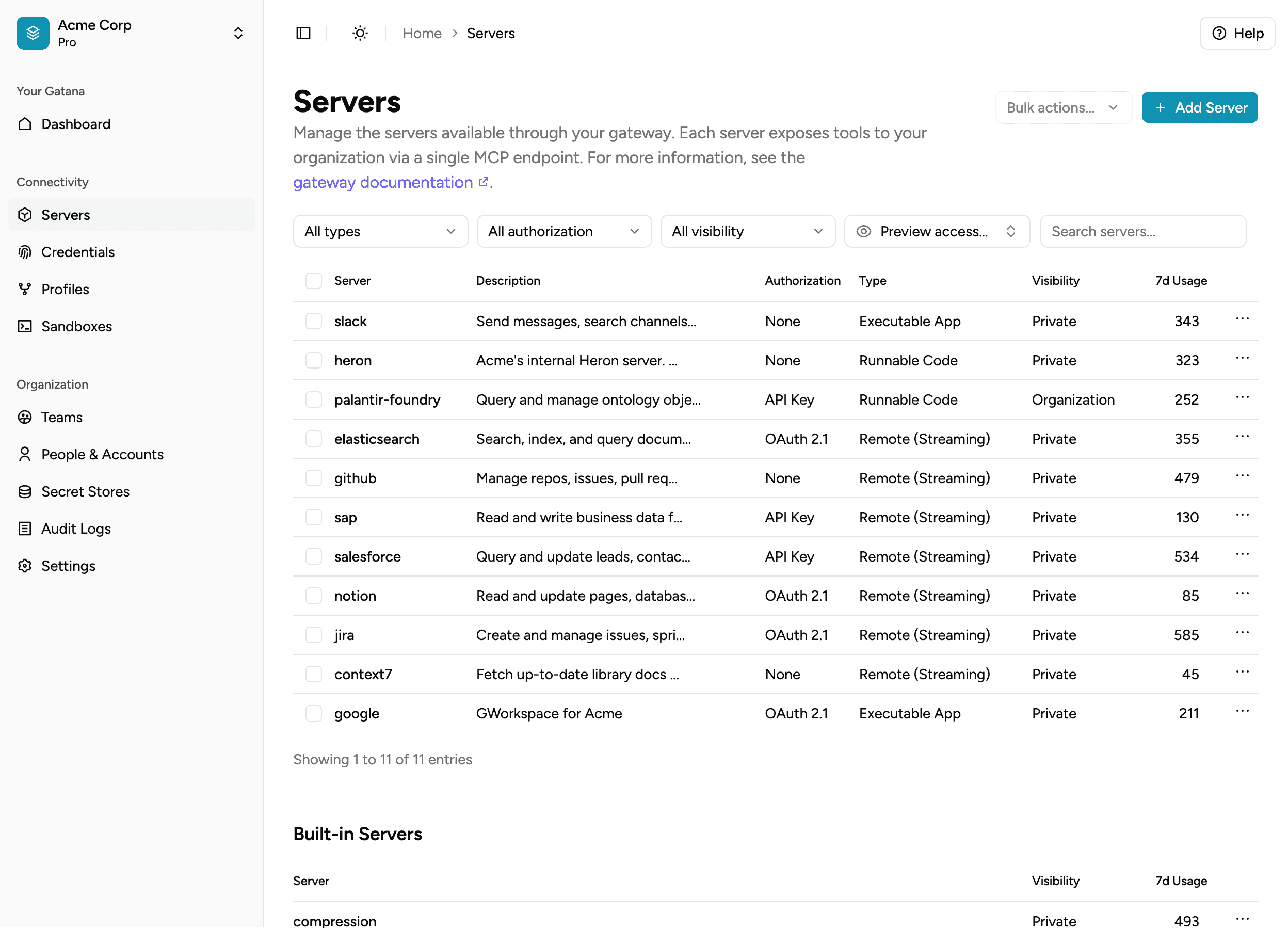The width and height of the screenshot is (1288, 928).
Task: Select the github server row checkbox
Action: click(x=313, y=477)
